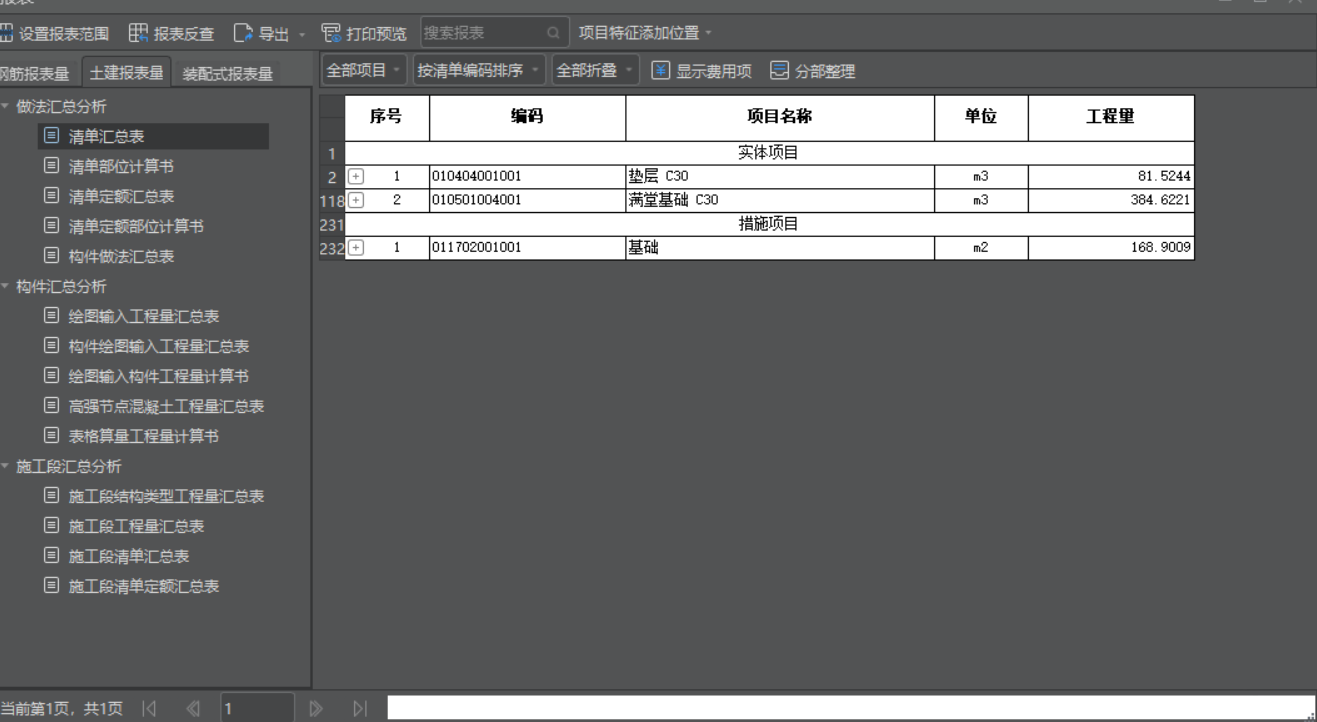Expand the 垫层 C30 row
The height and width of the screenshot is (722, 1317).
(x=356, y=176)
